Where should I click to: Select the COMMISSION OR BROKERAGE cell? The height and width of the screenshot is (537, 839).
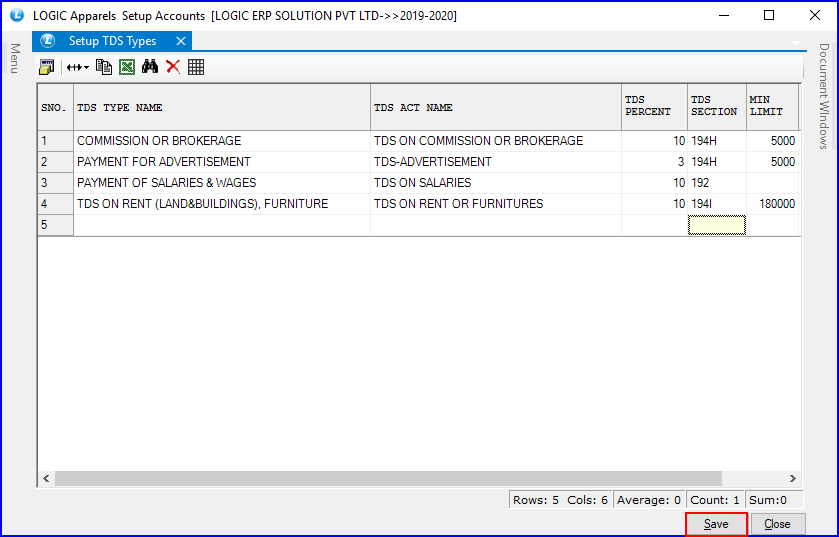222,141
